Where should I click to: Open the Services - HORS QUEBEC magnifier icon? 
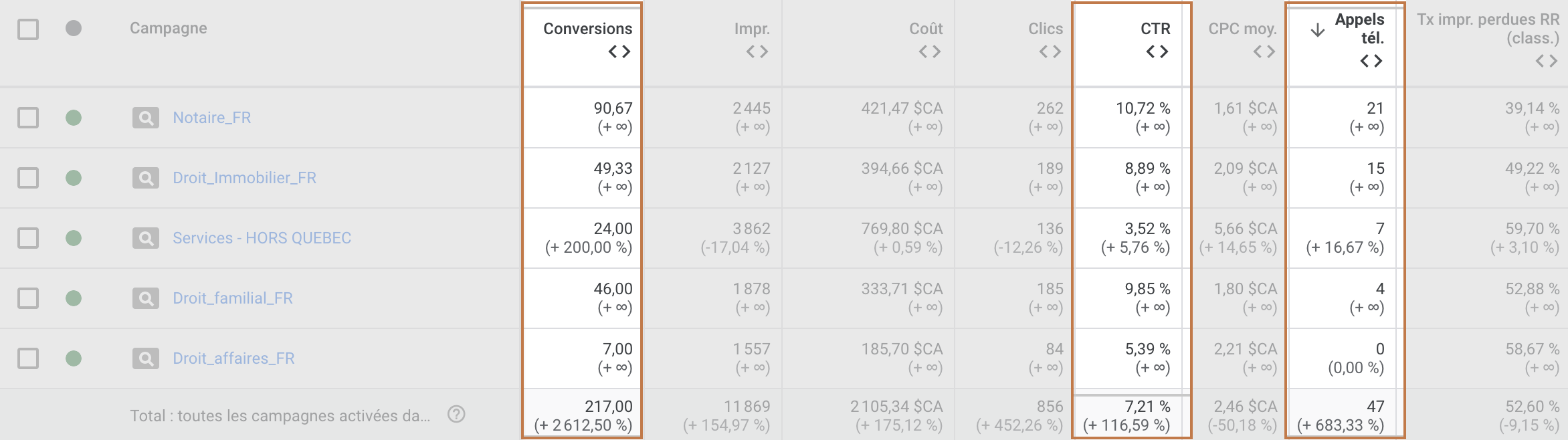pyautogui.click(x=147, y=237)
